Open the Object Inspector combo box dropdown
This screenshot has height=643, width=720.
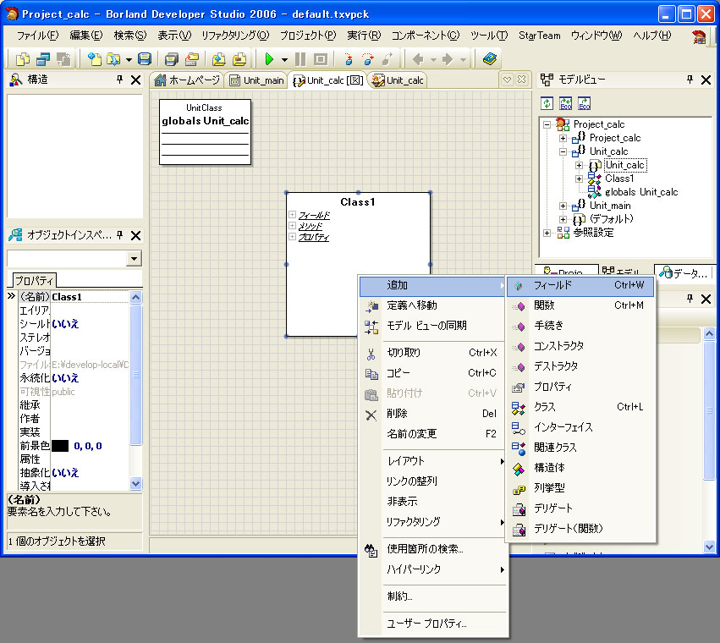coord(134,259)
